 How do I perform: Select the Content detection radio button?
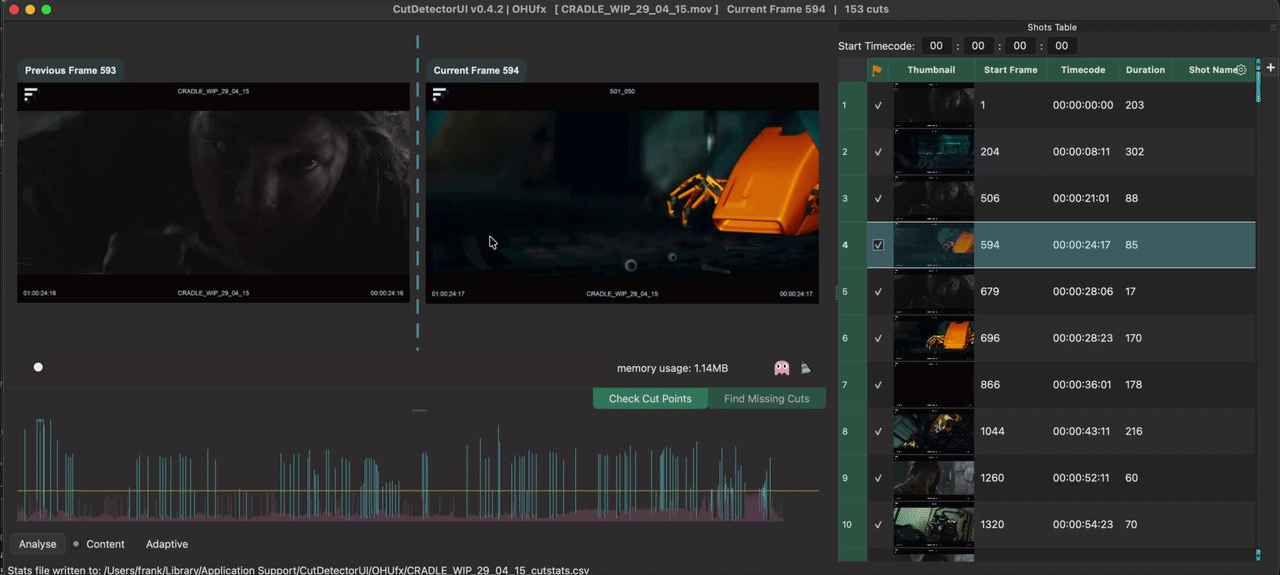[x=76, y=544]
